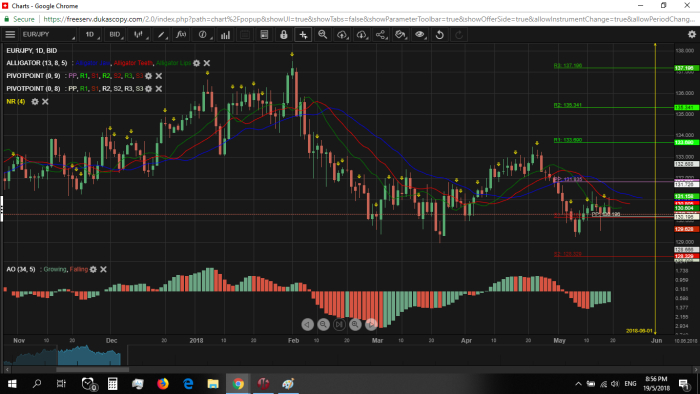Select the line drawing tool
Viewport: 700px width, 394px height.
pos(161,34)
